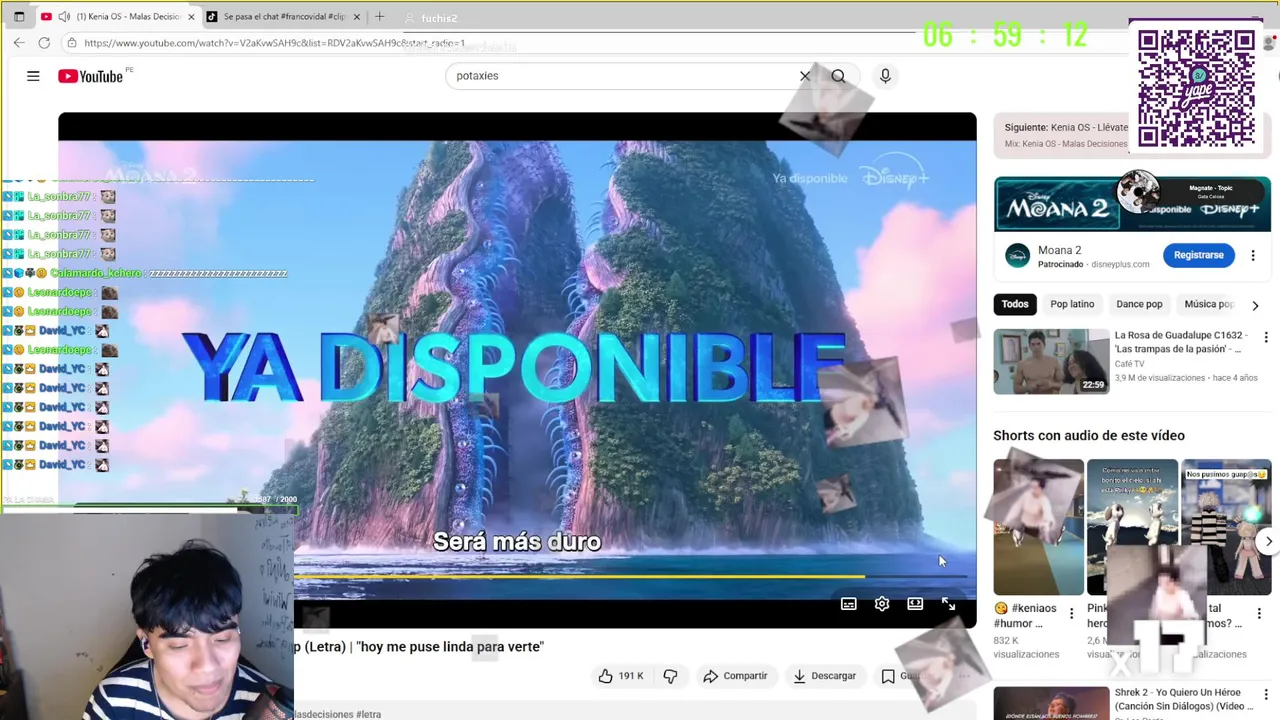The image size is (1280, 720).
Task: Click the Moana 2 advertiser round logo
Action: 1017,255
